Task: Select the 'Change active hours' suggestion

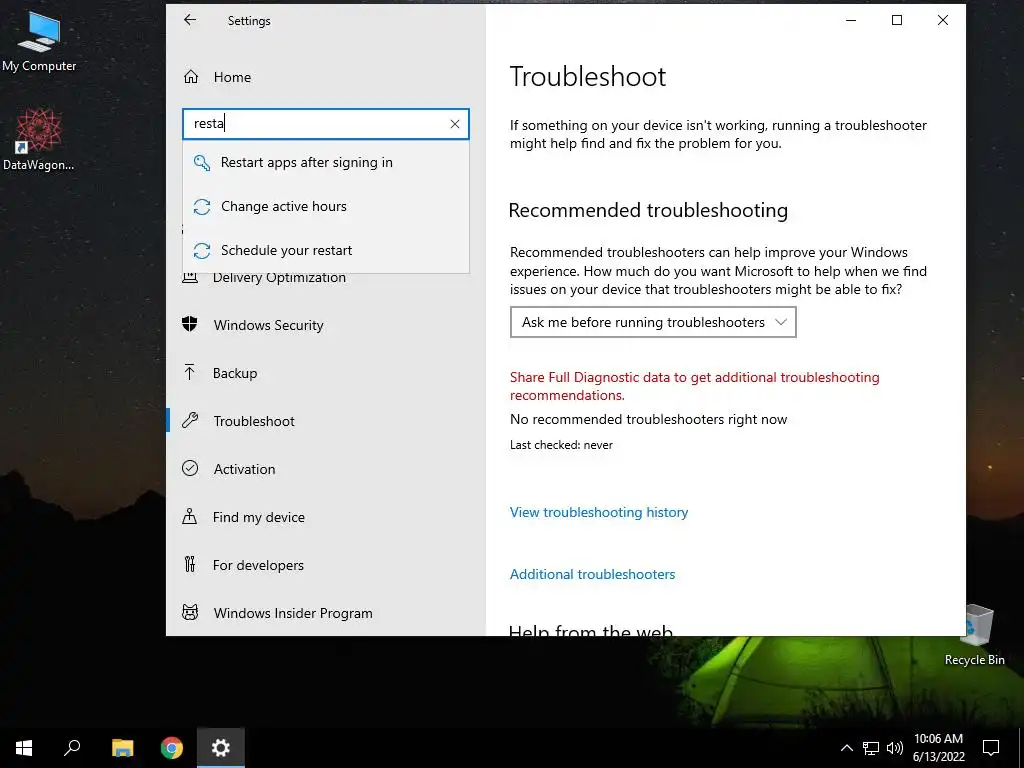Action: tap(326, 206)
